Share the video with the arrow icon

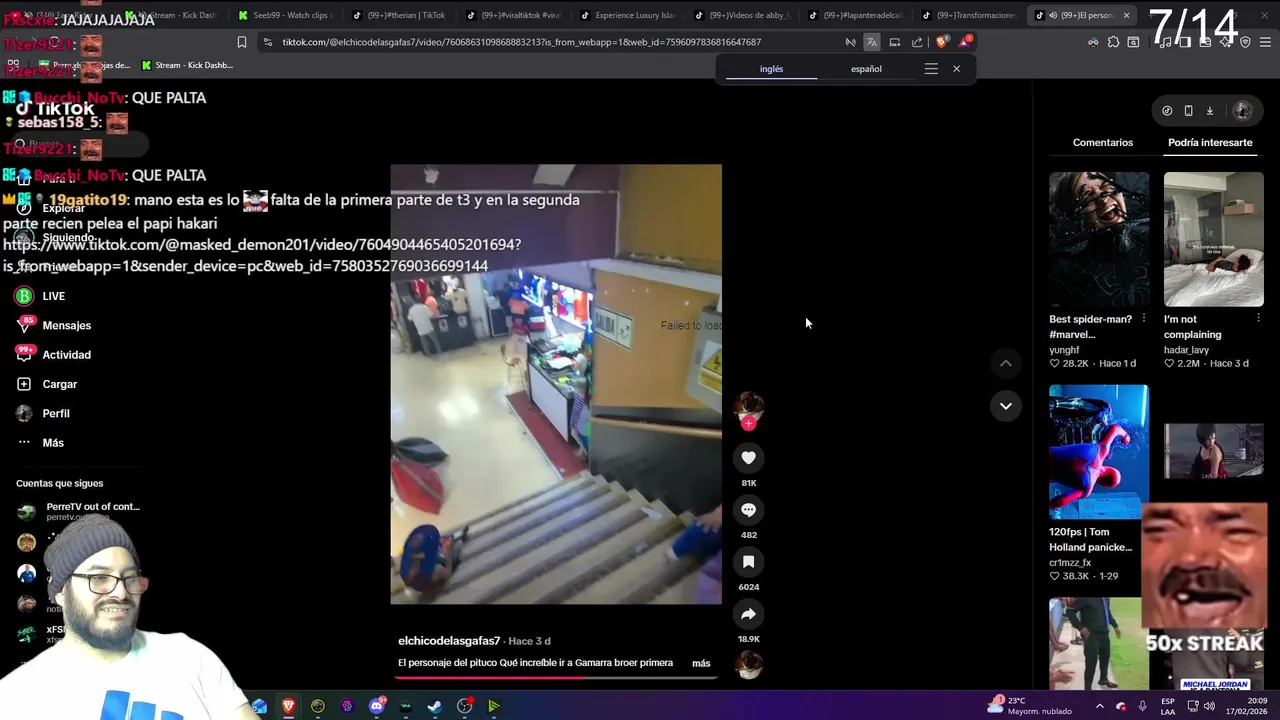[x=748, y=613]
